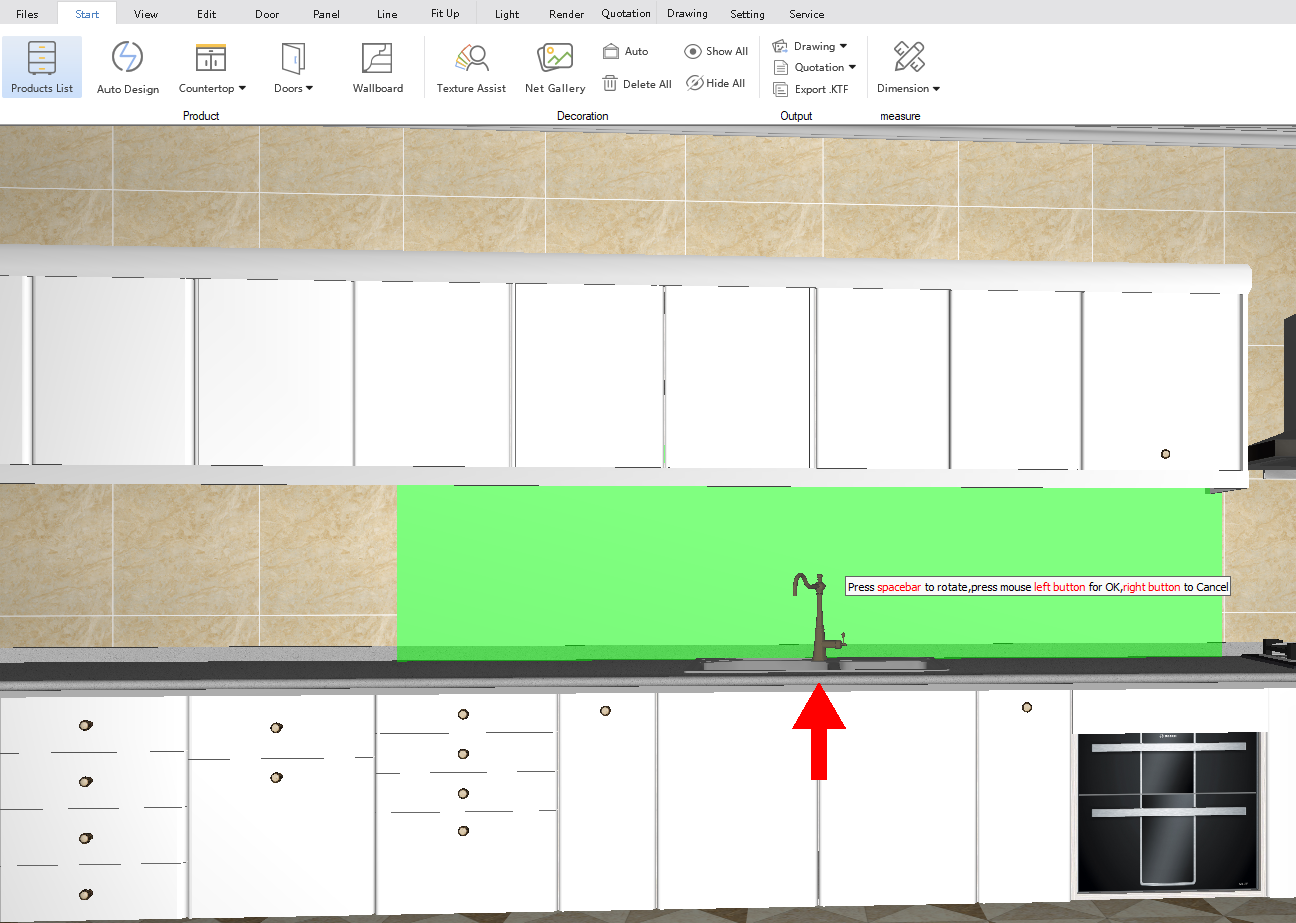Launch Auto Design tool

point(128,68)
